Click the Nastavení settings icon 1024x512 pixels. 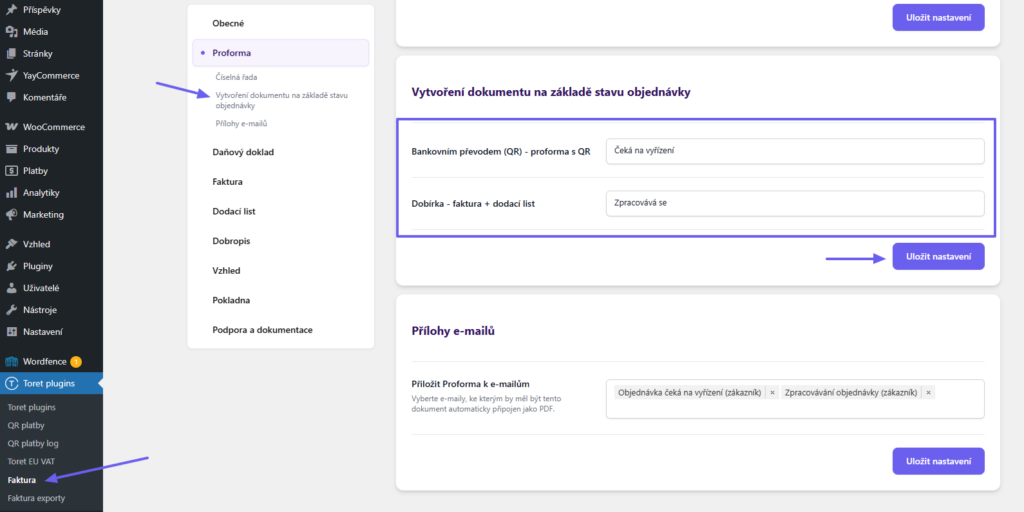(x=11, y=332)
